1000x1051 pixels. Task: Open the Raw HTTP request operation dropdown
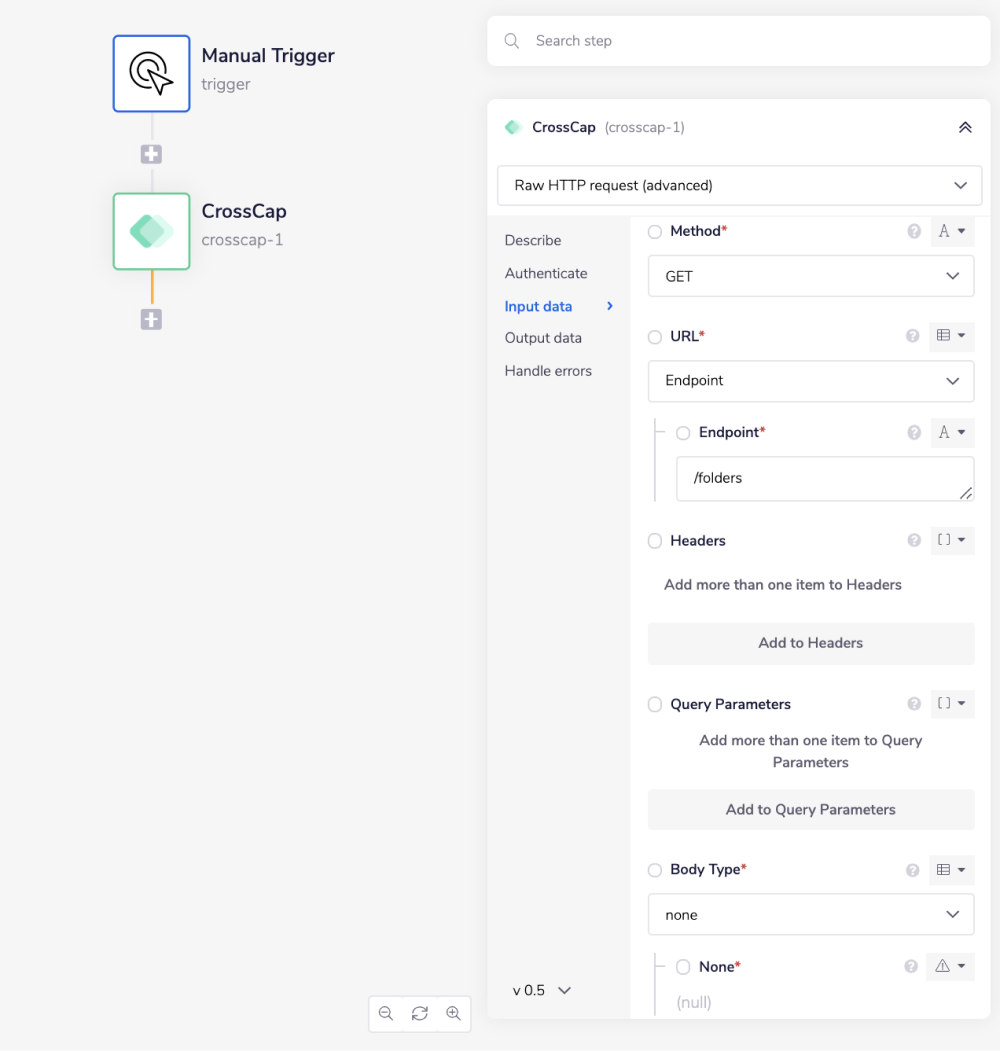739,186
